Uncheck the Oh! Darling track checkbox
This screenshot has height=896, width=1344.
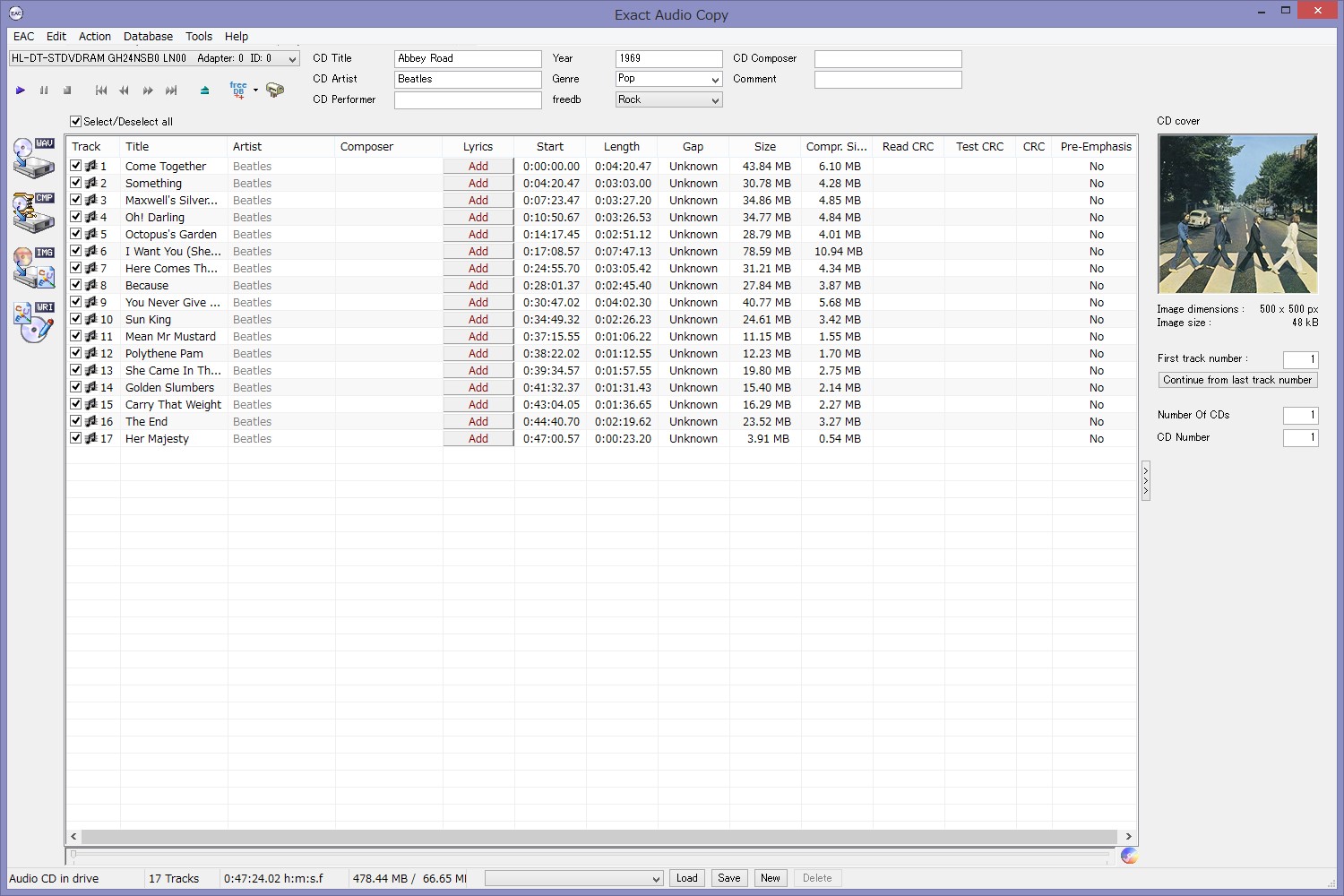click(76, 217)
